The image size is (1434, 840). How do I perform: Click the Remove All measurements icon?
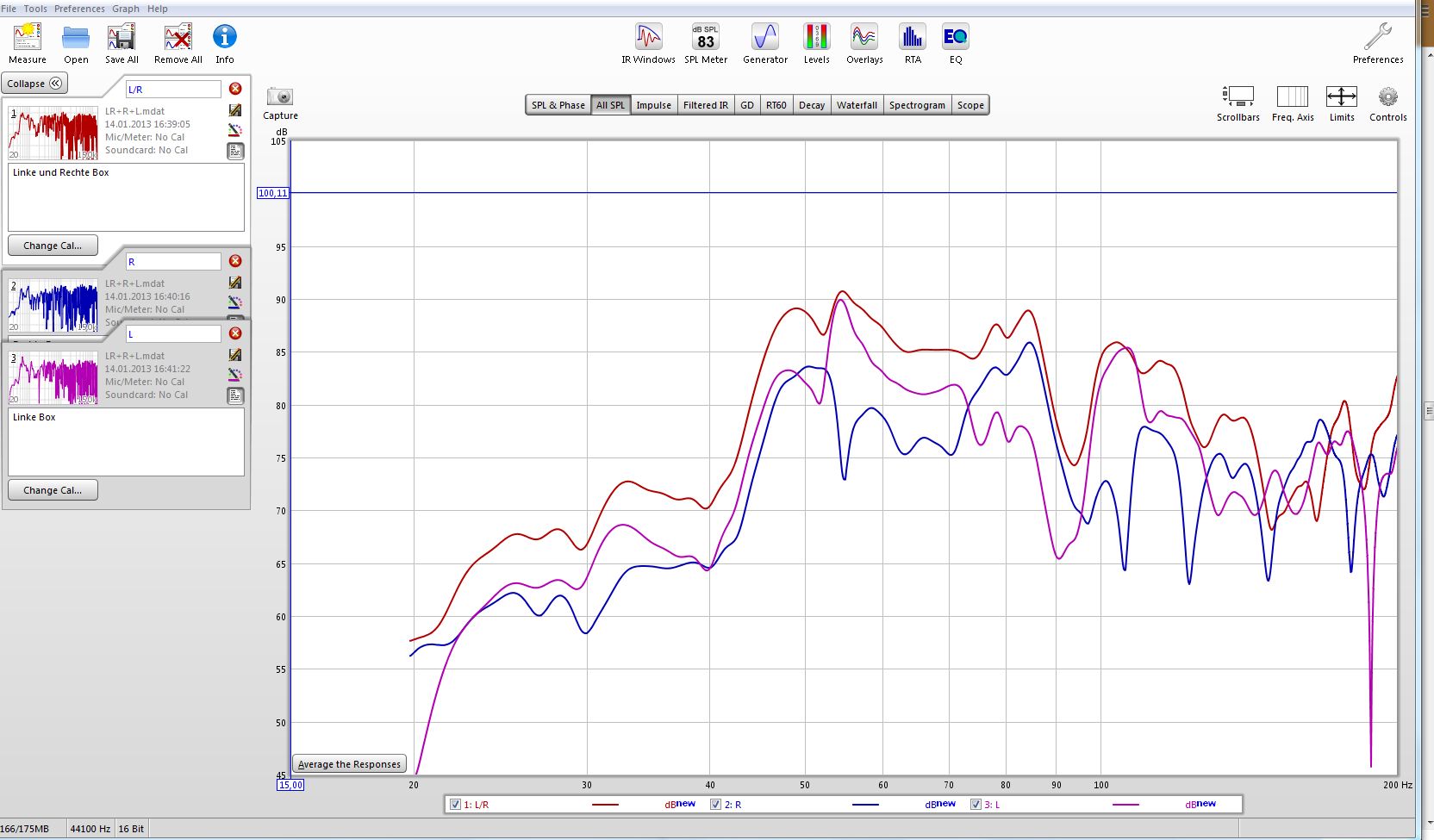click(x=178, y=37)
